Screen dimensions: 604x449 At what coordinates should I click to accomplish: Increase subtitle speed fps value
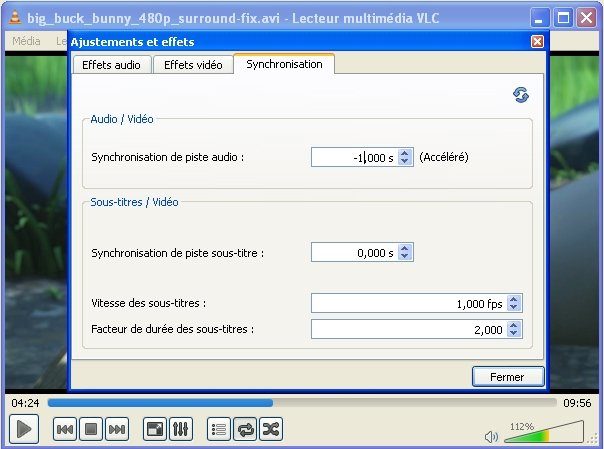513,299
